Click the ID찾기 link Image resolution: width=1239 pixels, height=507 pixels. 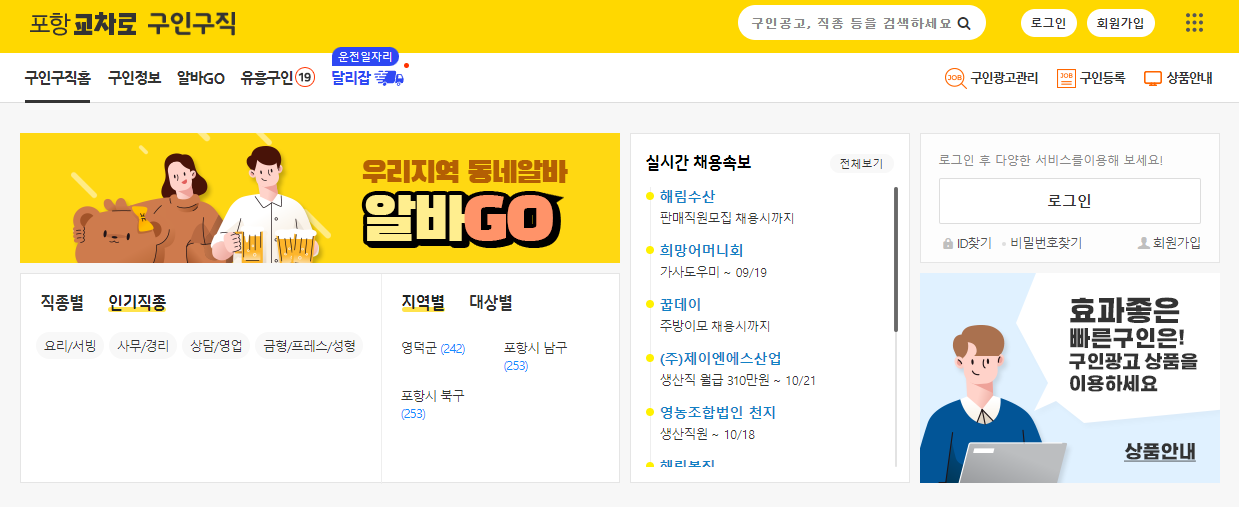point(974,243)
